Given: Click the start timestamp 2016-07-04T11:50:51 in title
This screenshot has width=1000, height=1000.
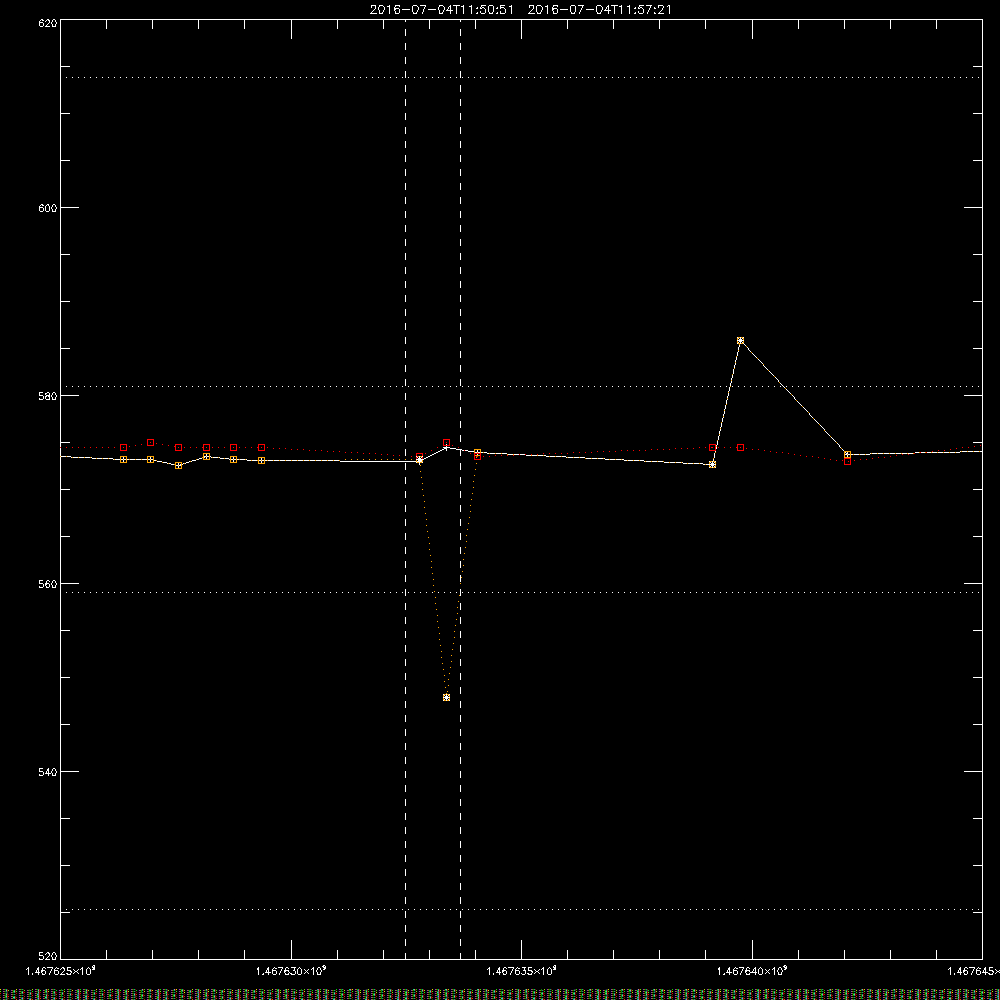Looking at the screenshot, I should coord(441,10).
